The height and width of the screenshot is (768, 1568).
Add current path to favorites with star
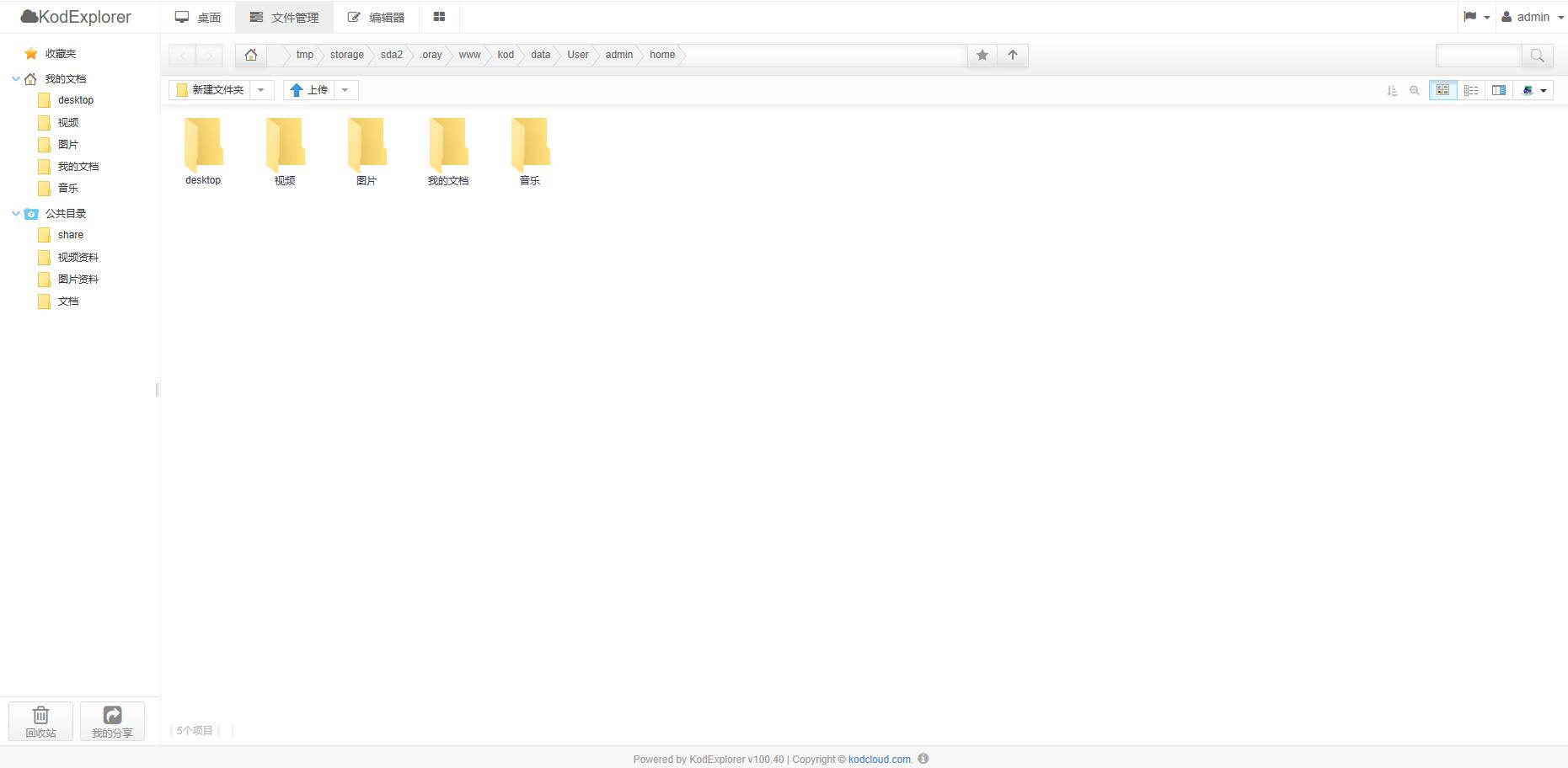click(982, 55)
